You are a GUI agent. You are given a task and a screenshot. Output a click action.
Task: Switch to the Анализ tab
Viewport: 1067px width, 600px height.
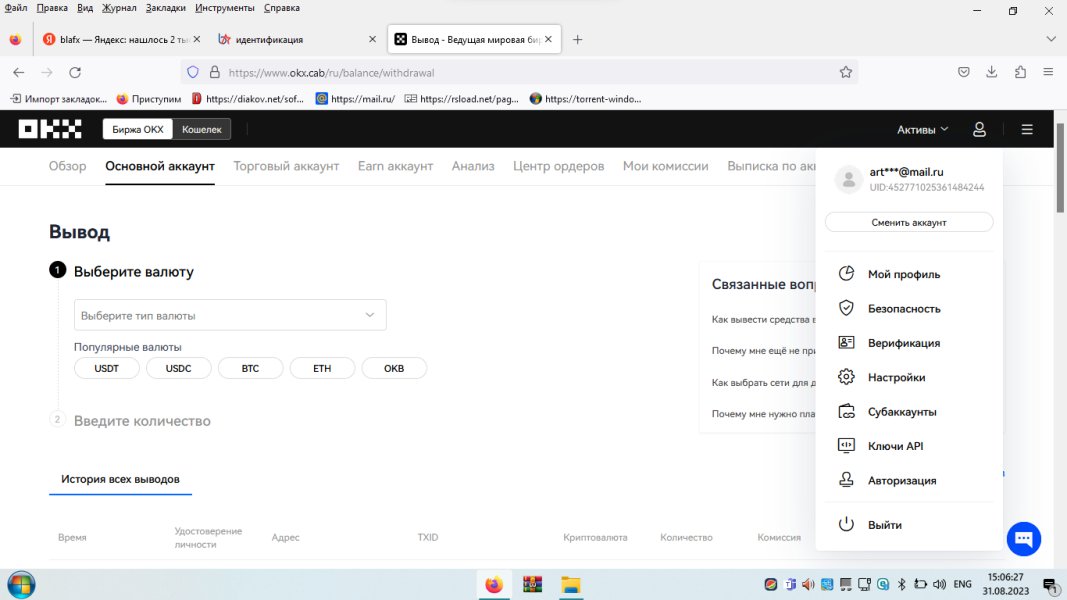(x=473, y=166)
